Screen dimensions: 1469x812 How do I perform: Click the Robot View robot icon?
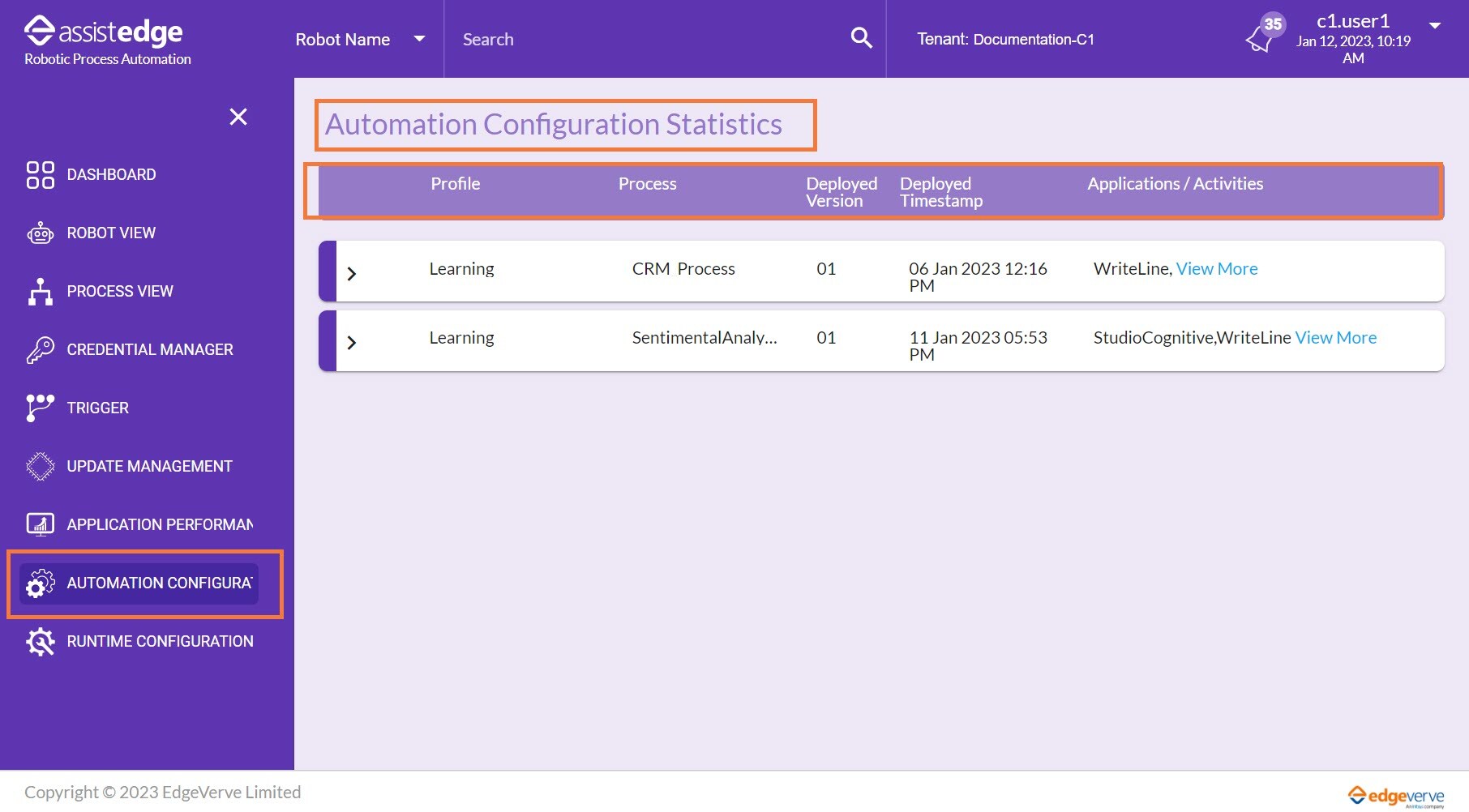(41, 233)
